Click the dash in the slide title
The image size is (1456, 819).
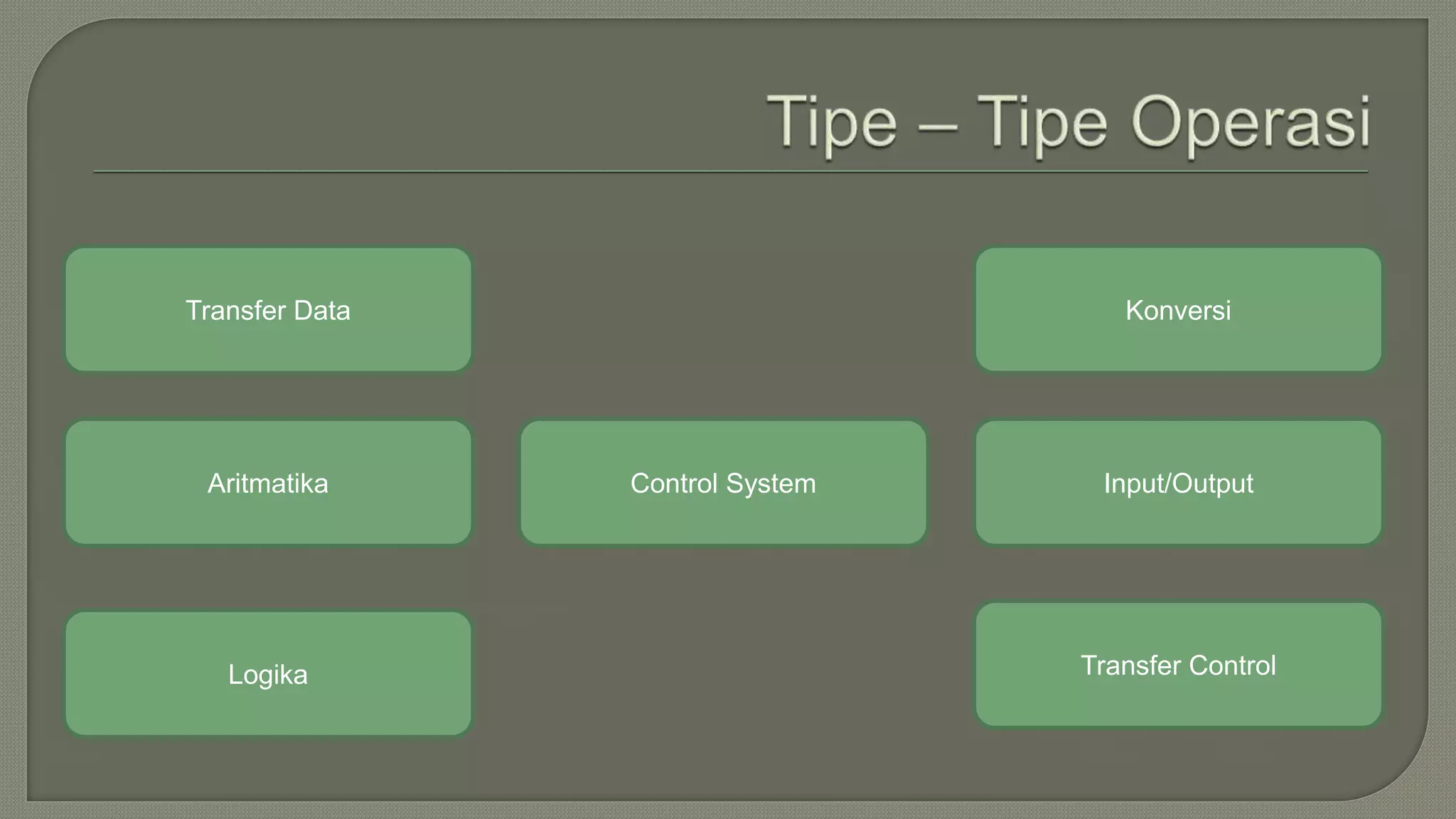click(938, 129)
